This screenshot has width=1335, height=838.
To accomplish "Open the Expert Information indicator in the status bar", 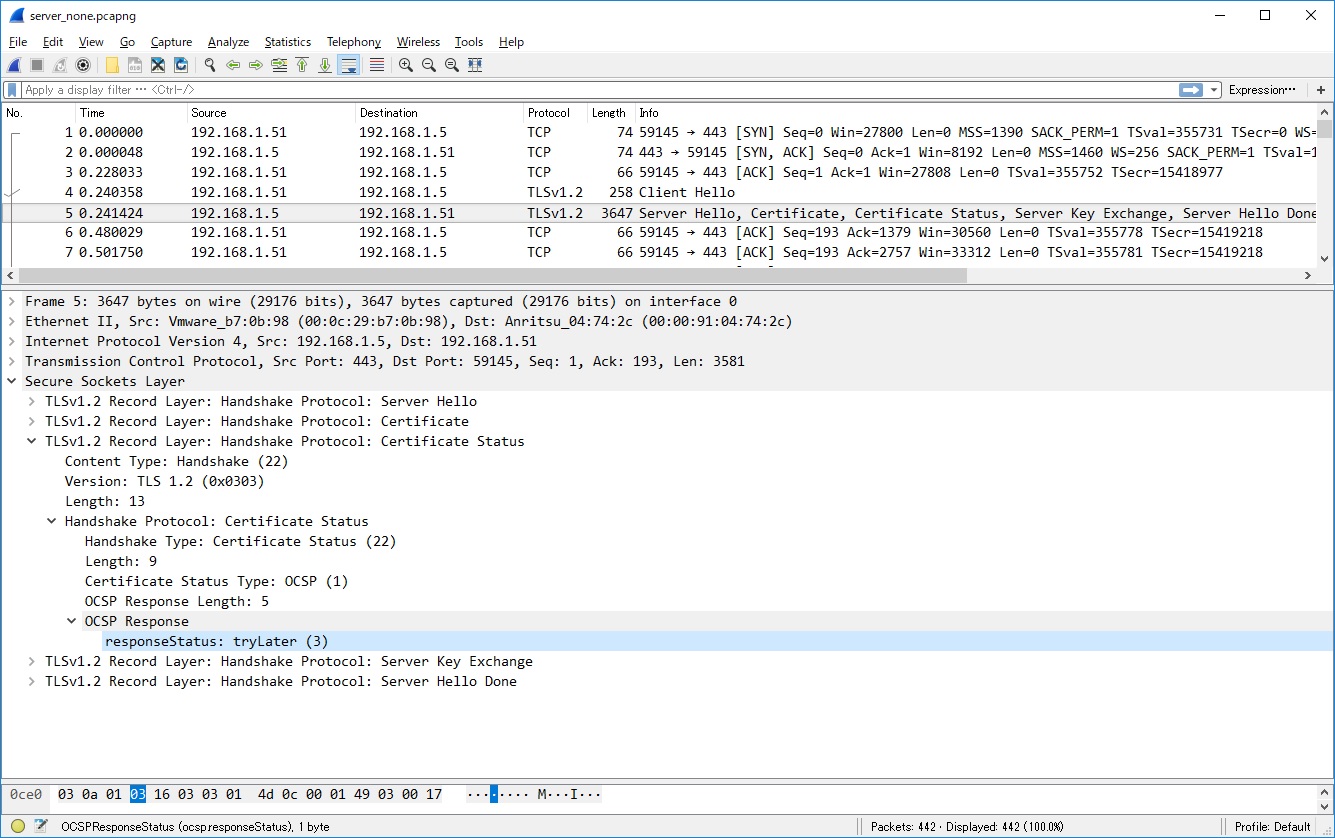I will [x=19, y=826].
